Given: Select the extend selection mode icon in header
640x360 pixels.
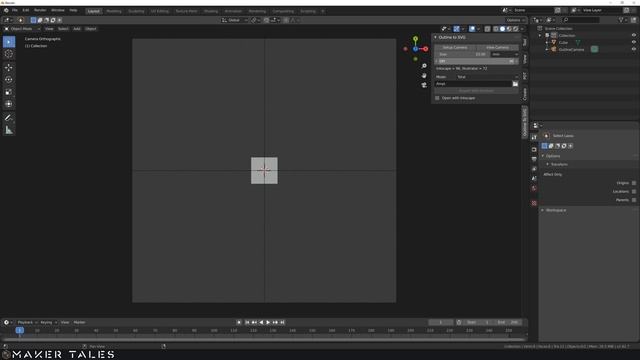Looking at the screenshot, I should click(40, 20).
